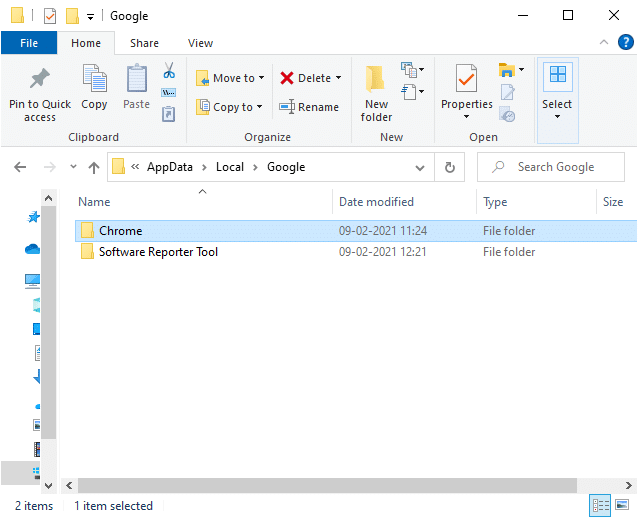Open the Easy access dropdown
The width and height of the screenshot is (638, 518).
point(413,92)
